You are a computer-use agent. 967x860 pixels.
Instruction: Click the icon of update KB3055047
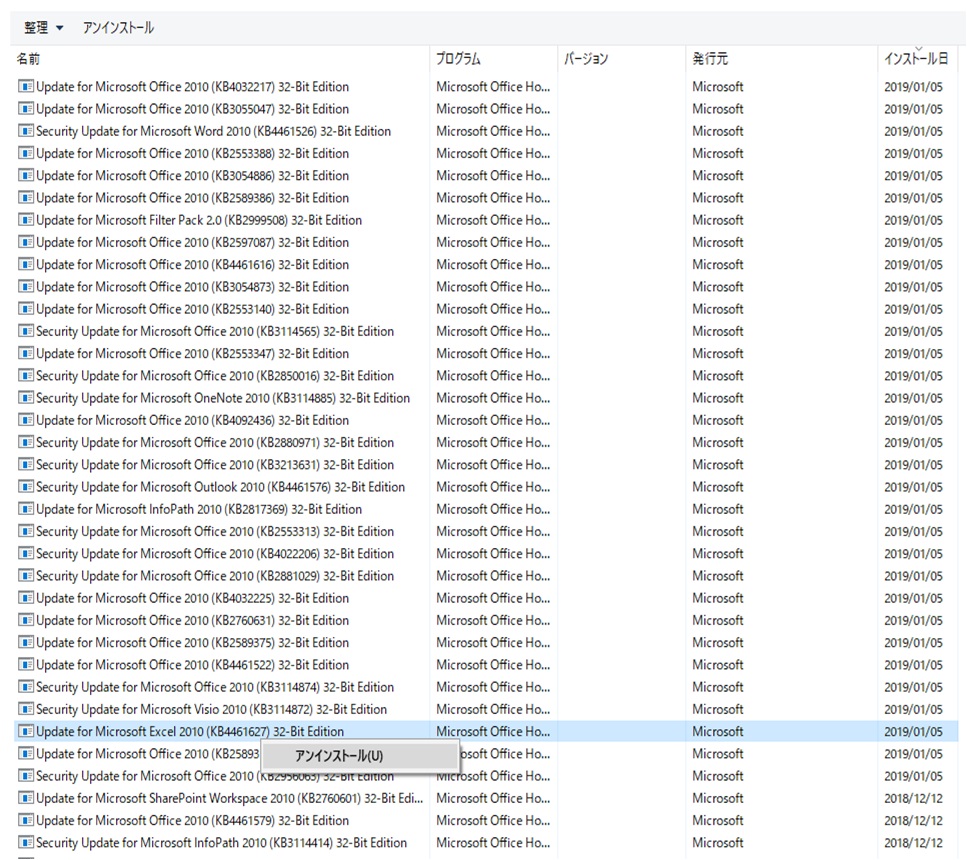(x=26, y=109)
